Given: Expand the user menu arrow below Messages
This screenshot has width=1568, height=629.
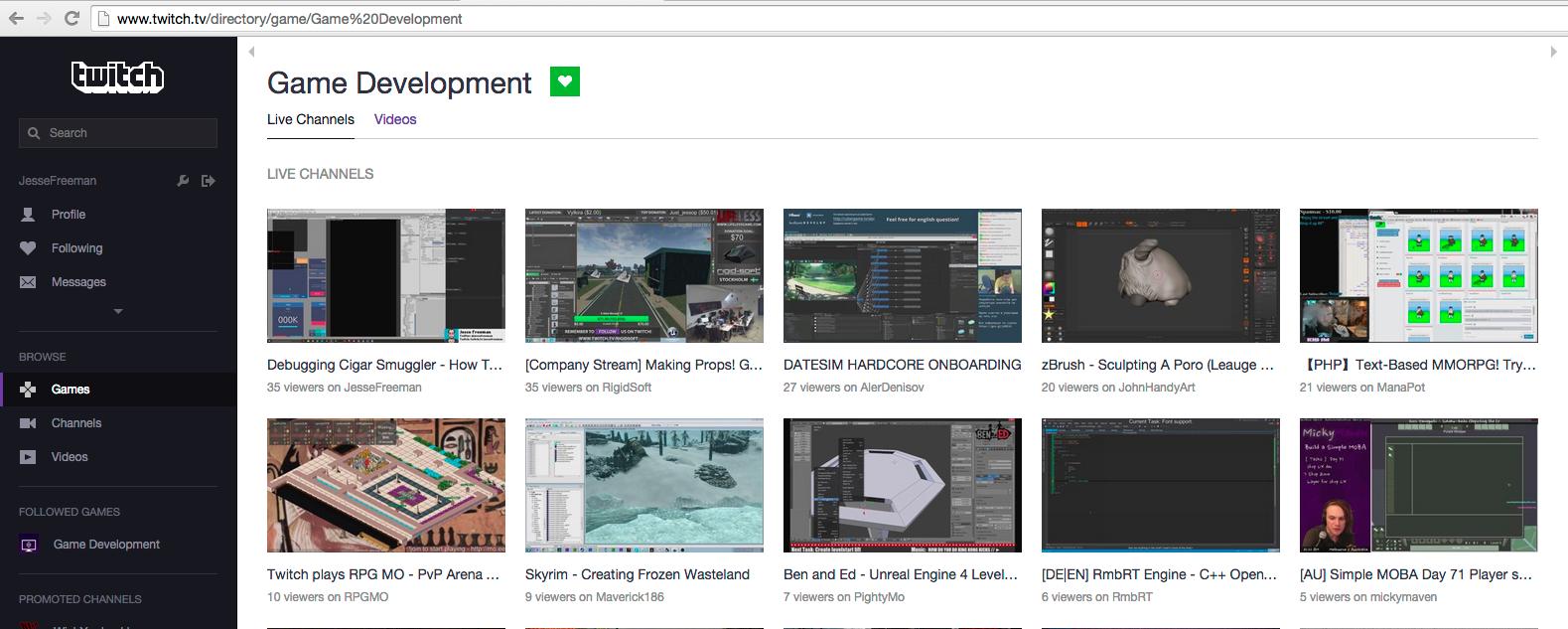Looking at the screenshot, I should (118, 311).
